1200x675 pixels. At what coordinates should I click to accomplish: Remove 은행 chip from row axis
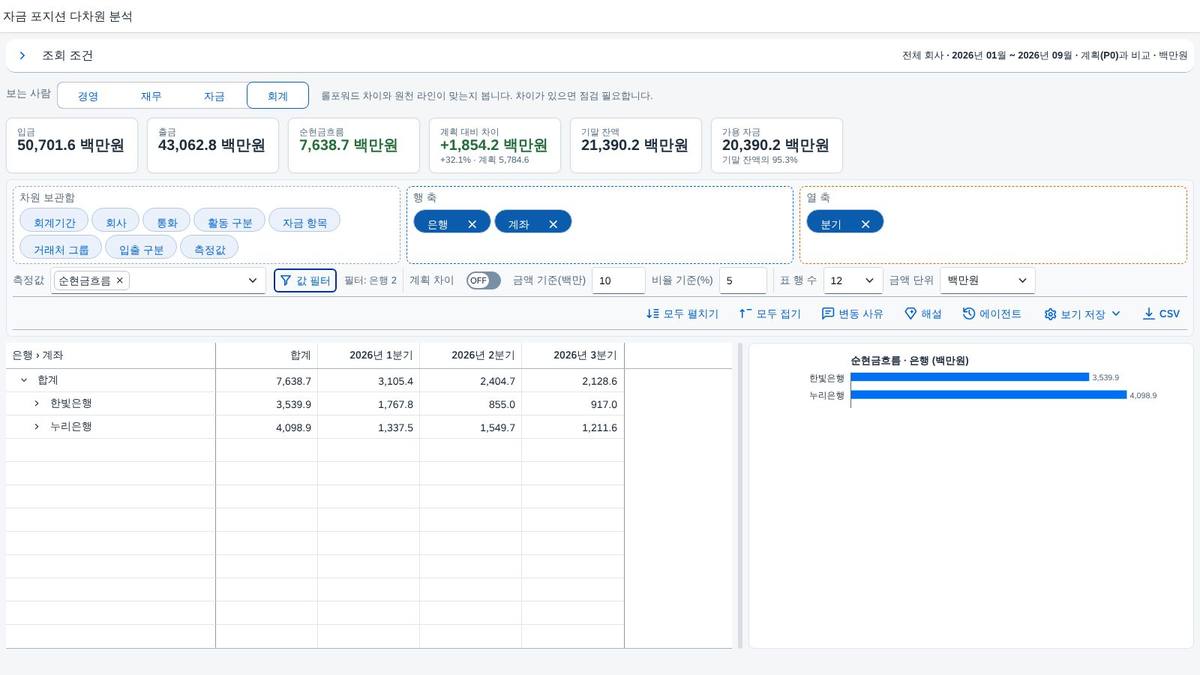(x=472, y=224)
